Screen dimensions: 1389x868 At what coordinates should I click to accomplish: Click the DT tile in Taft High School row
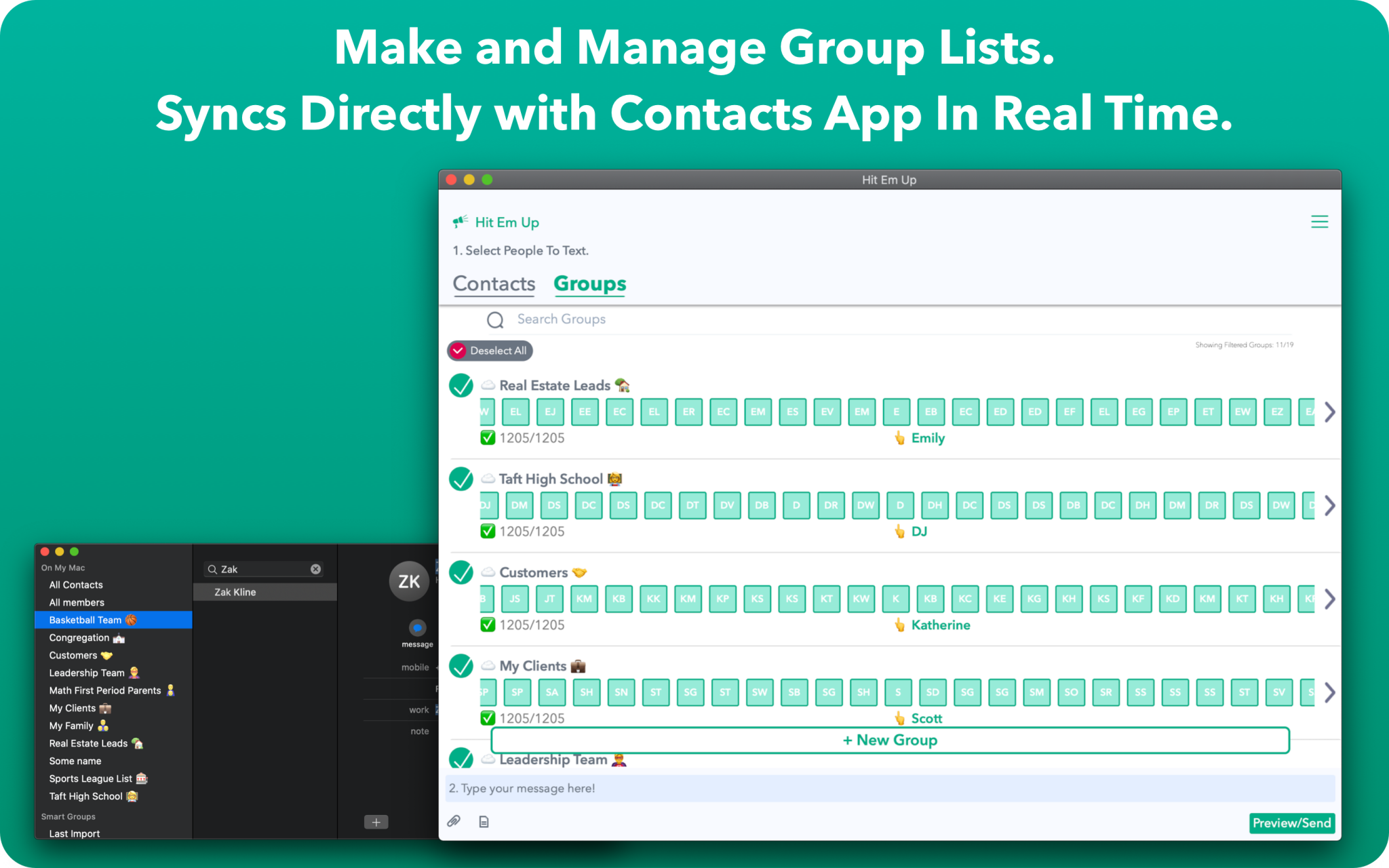(692, 505)
